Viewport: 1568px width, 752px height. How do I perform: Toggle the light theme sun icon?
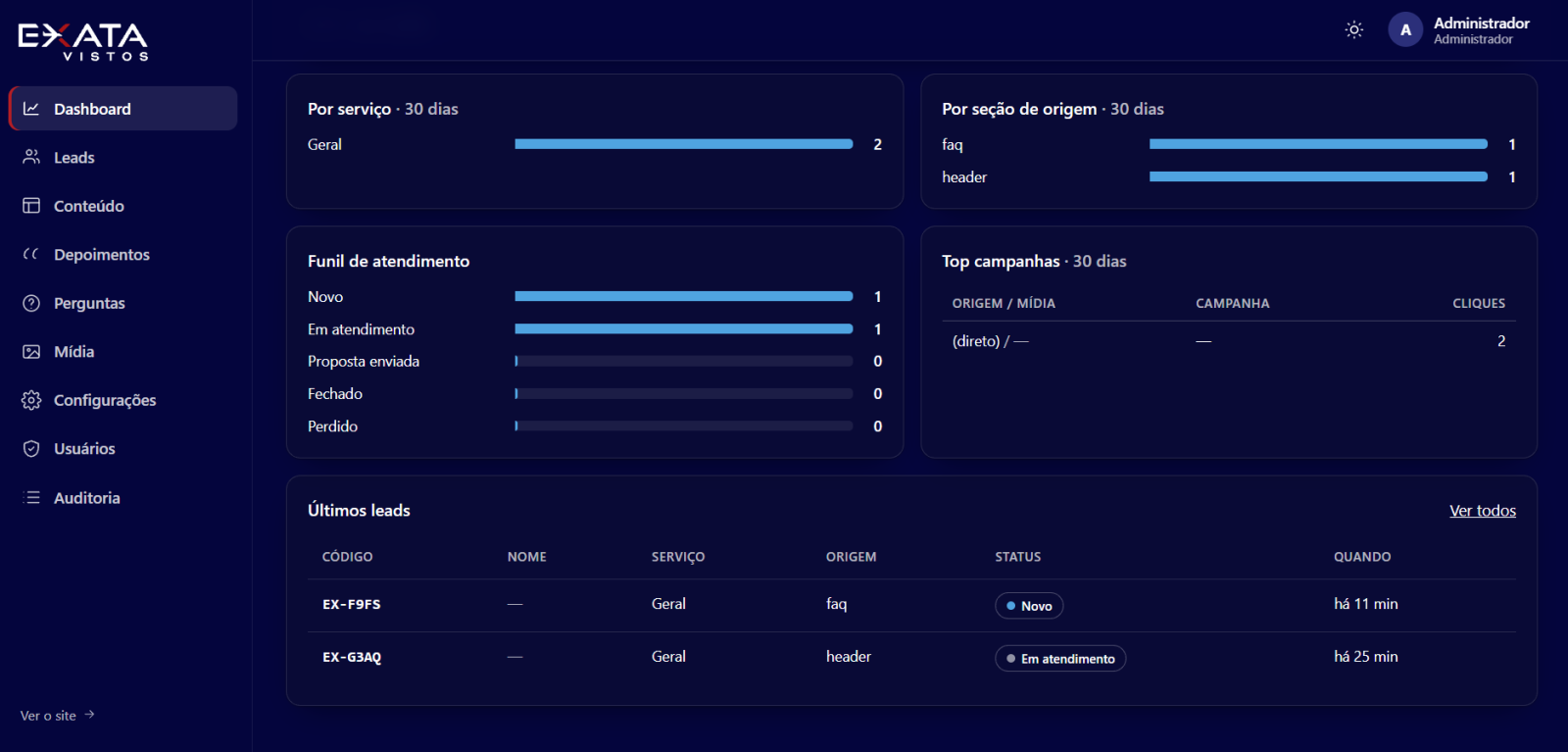click(1354, 29)
